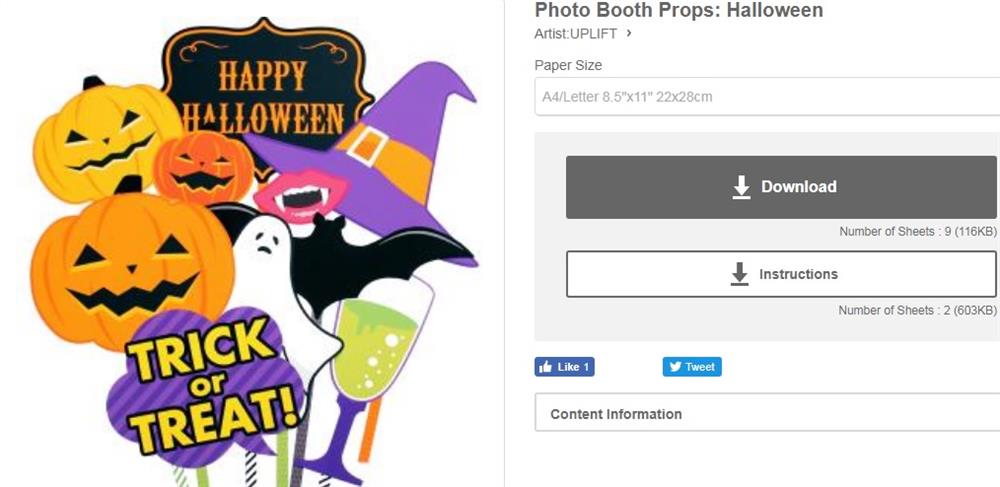Click the Instructions button text

(x=798, y=274)
